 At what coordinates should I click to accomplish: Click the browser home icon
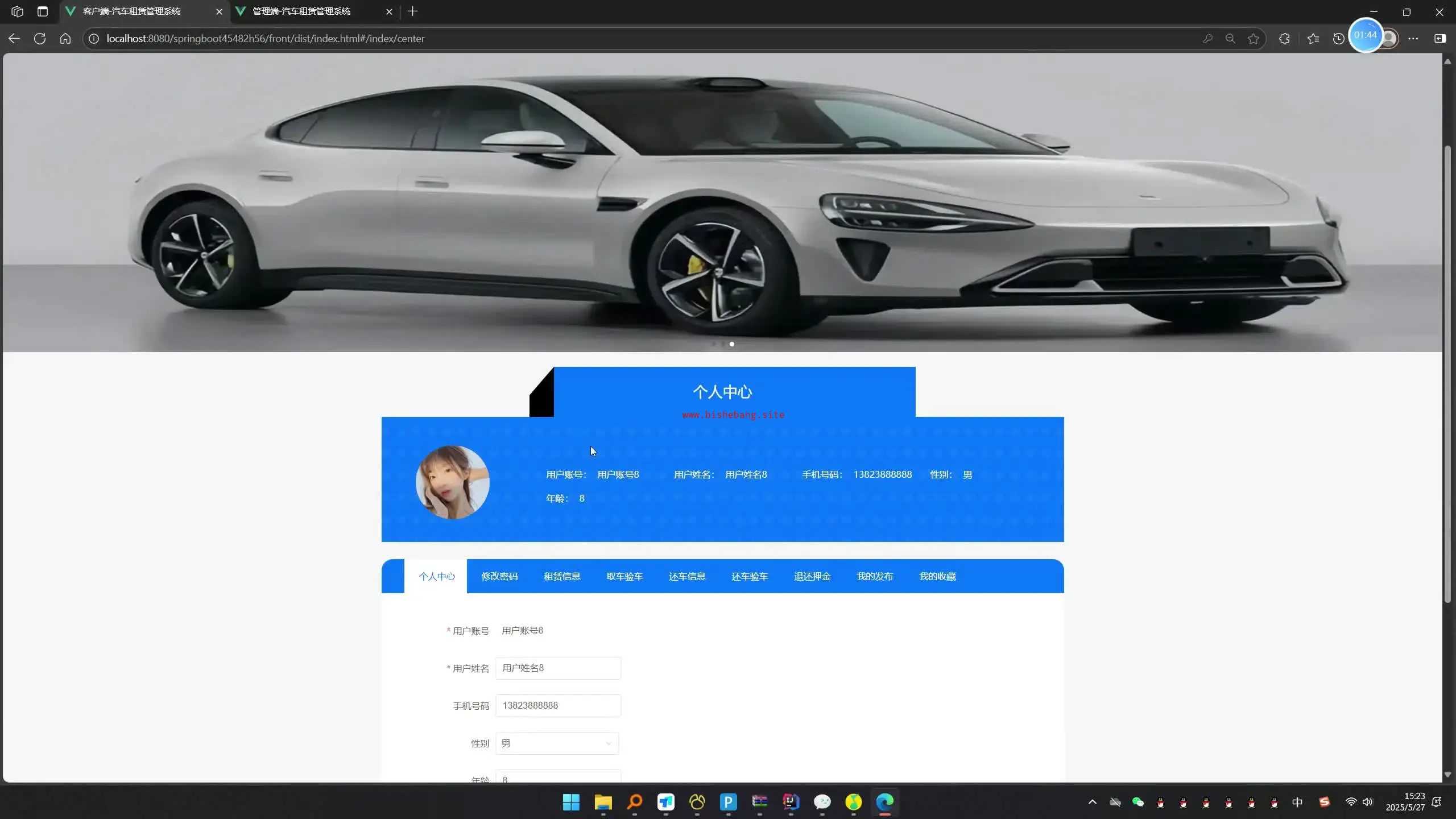(x=65, y=39)
